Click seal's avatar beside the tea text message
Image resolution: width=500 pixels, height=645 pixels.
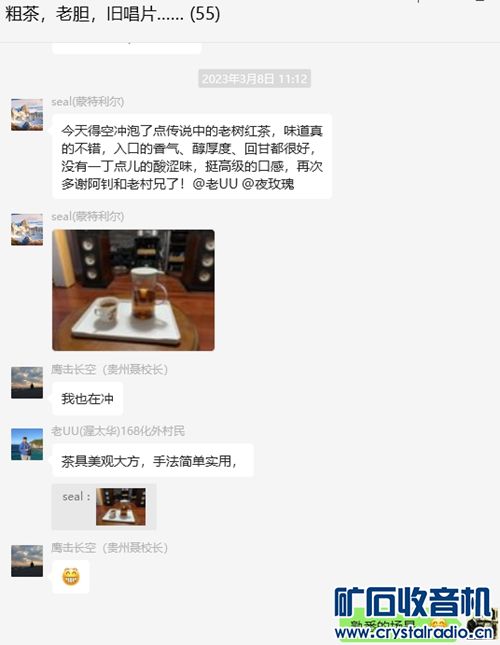(x=27, y=115)
